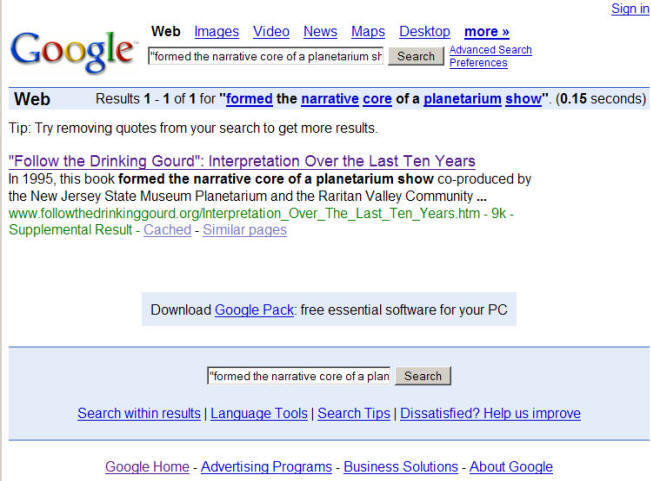Viewport: 651px width, 481px height.
Task: Open Dissatisfied? Help us improve
Action: pos(490,413)
